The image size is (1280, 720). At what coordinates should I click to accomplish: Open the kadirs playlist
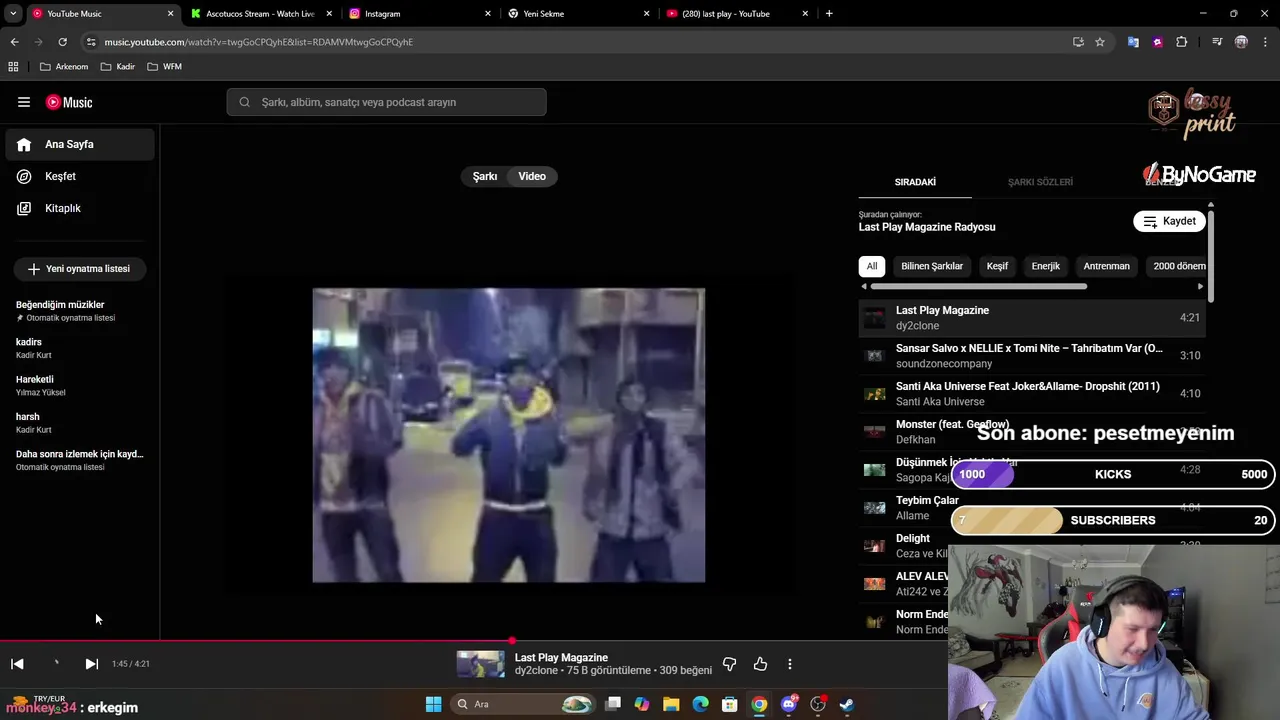80,348
